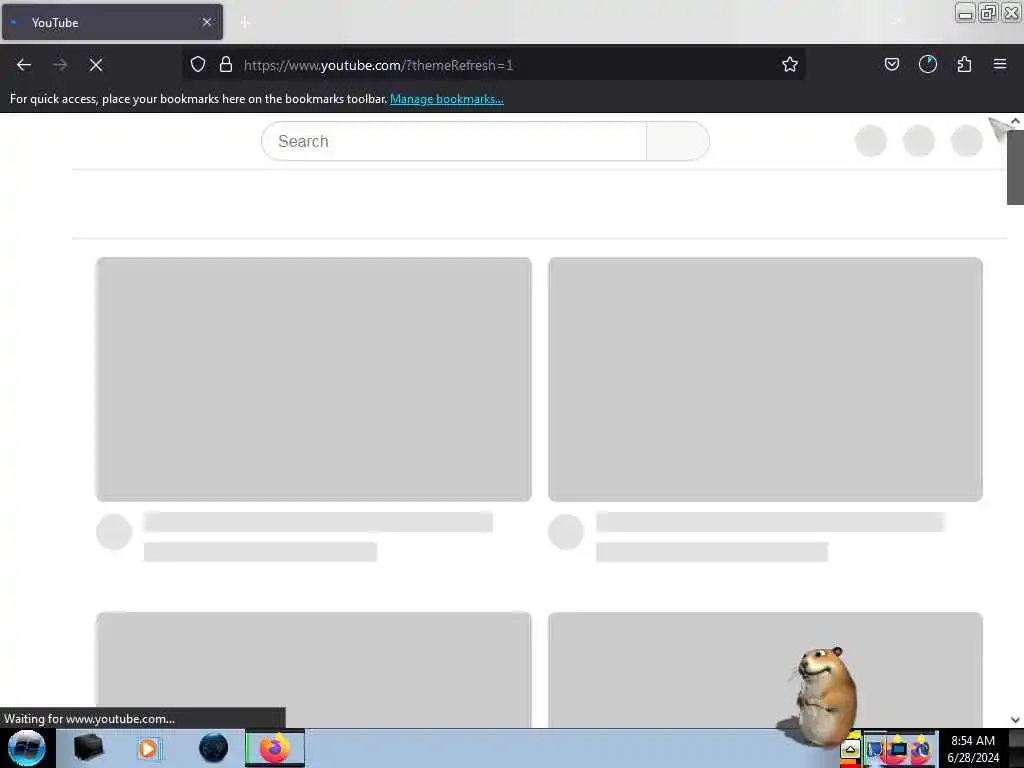
Task: Click the search submit button beside Search
Action: [x=677, y=141]
